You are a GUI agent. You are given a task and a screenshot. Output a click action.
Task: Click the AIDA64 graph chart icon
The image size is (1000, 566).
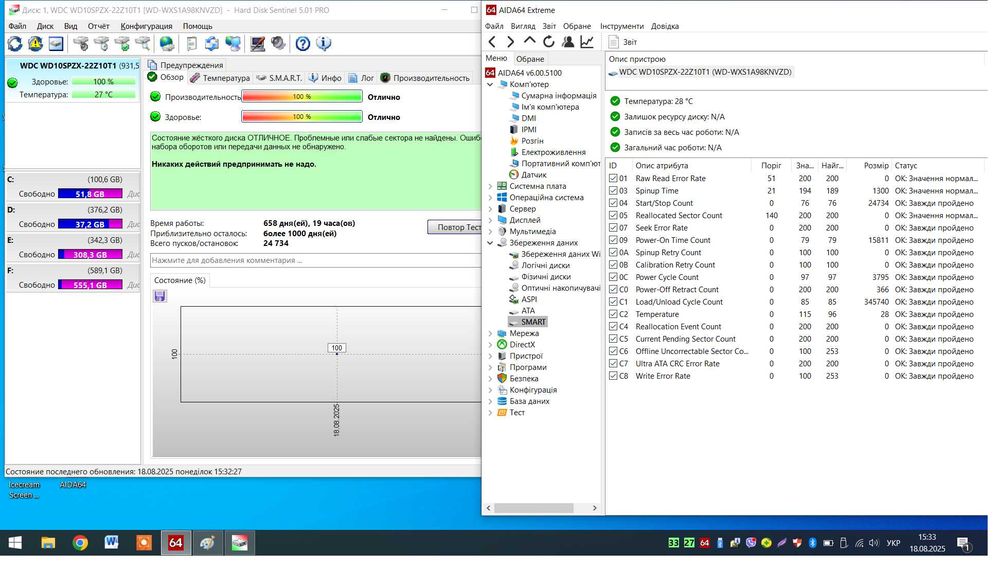587,41
